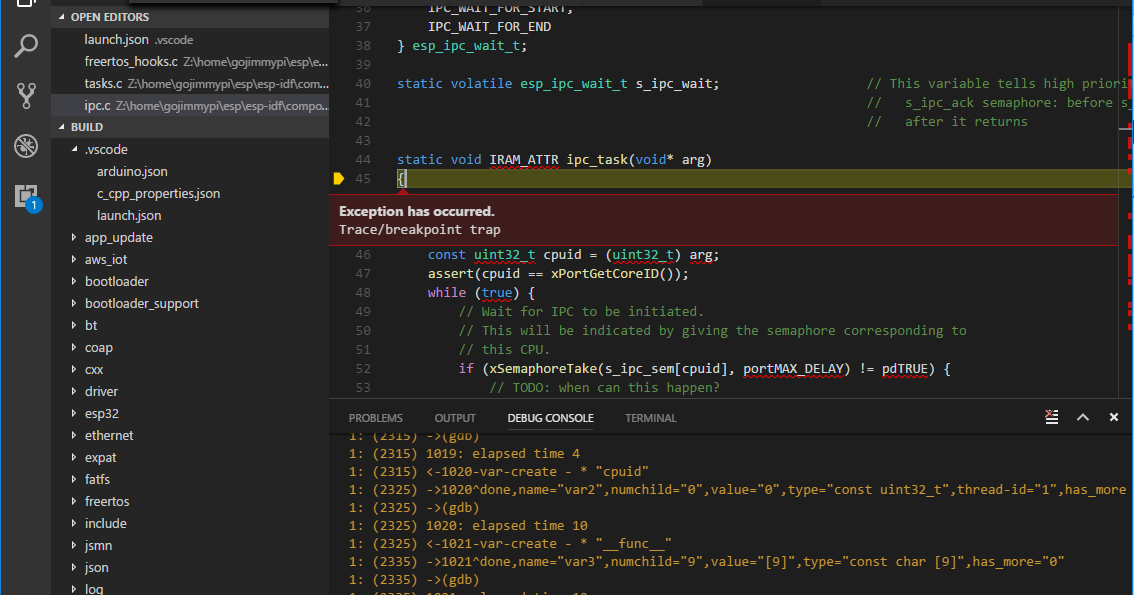Close the debug panel with the X icon
Screen dimensions: 1134x595
(1113, 417)
